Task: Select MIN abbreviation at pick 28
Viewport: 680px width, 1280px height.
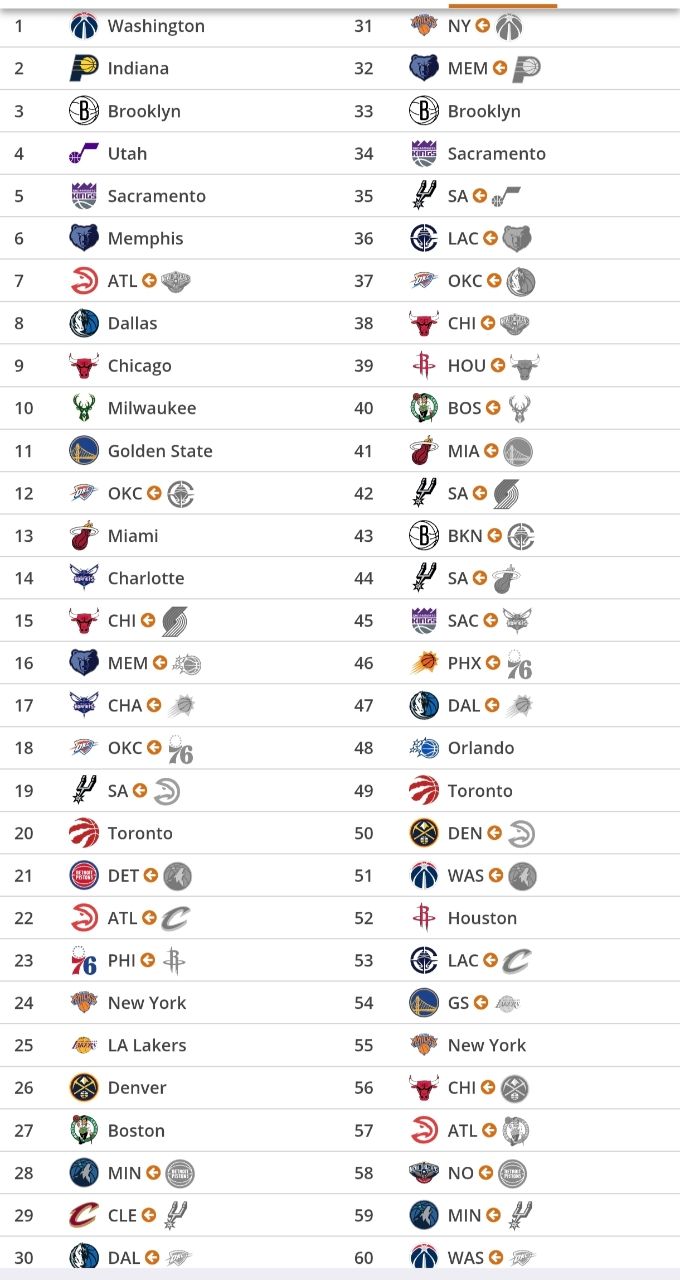Action: [x=125, y=1173]
